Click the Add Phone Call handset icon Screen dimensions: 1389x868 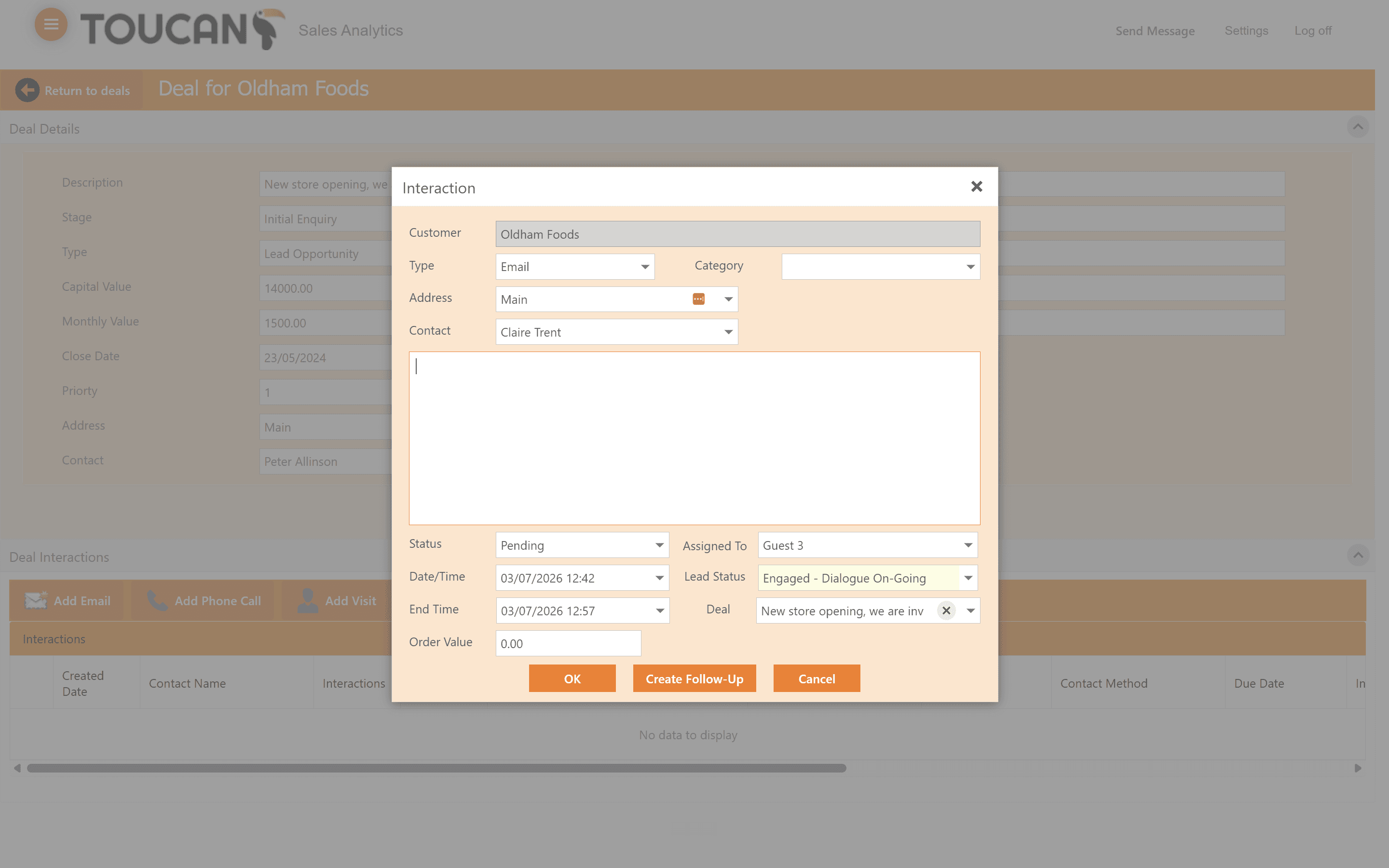click(x=157, y=600)
